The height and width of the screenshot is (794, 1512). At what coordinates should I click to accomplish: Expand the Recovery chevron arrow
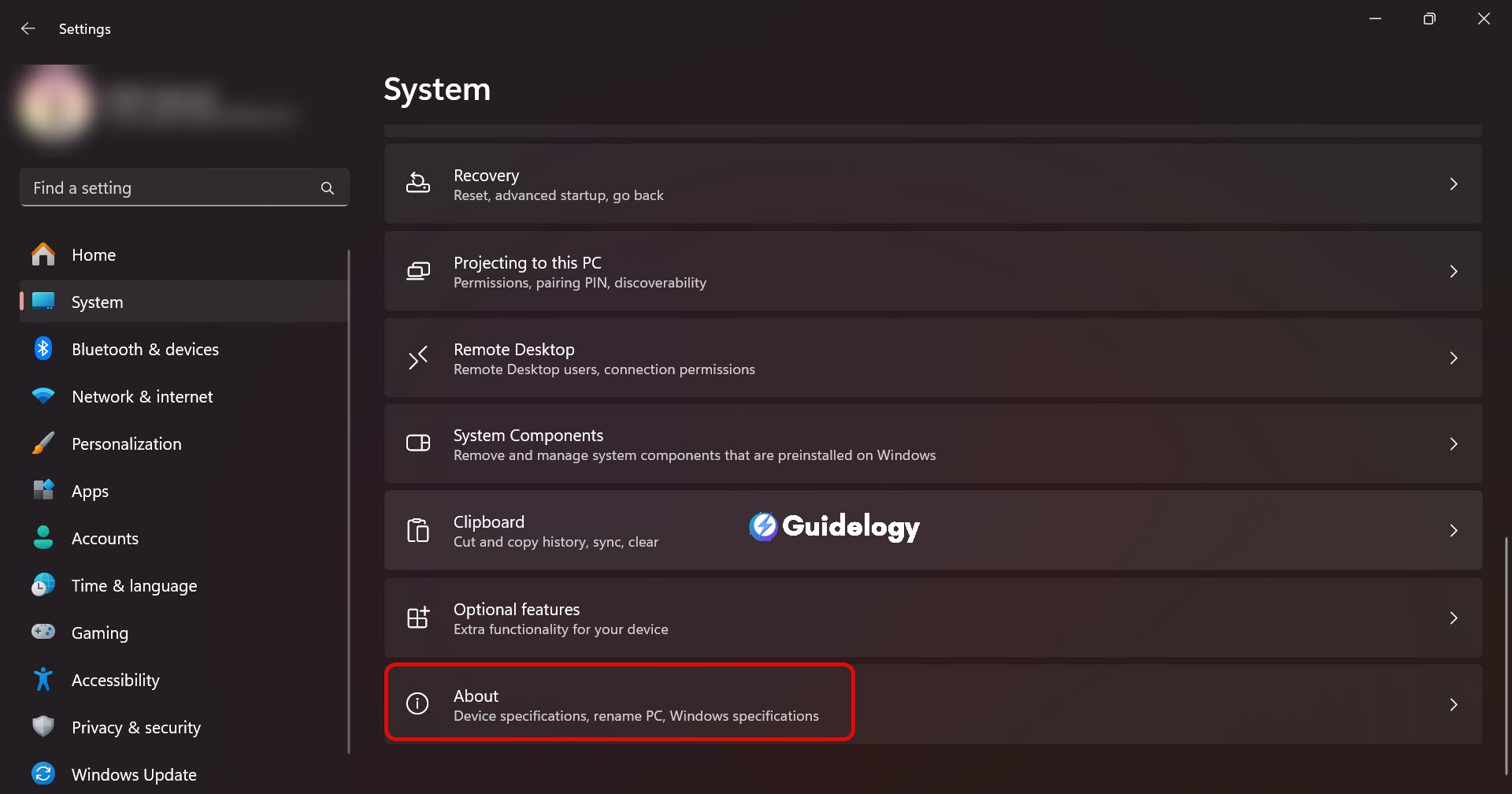coord(1454,184)
